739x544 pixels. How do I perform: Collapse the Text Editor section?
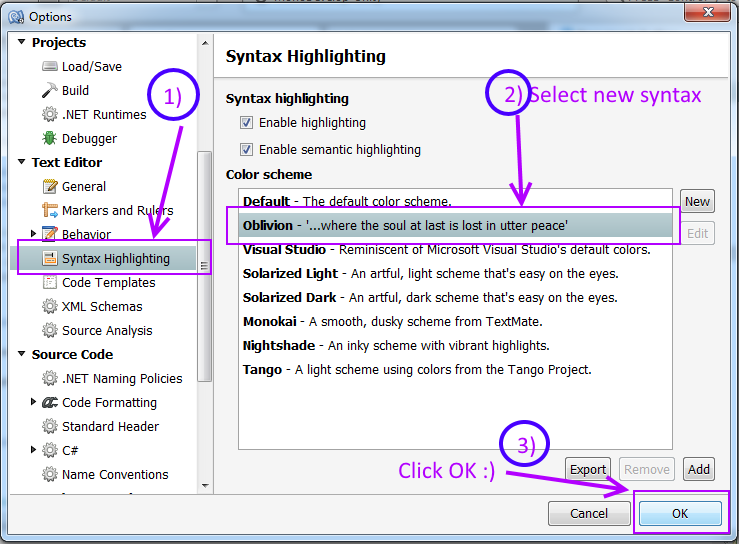pos(21,162)
